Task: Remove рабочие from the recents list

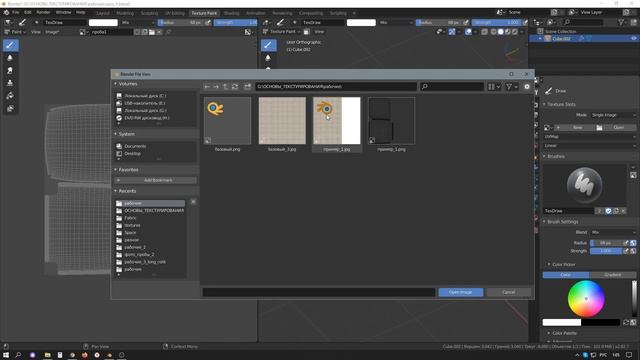Action: pyautogui.click(x=193, y=202)
